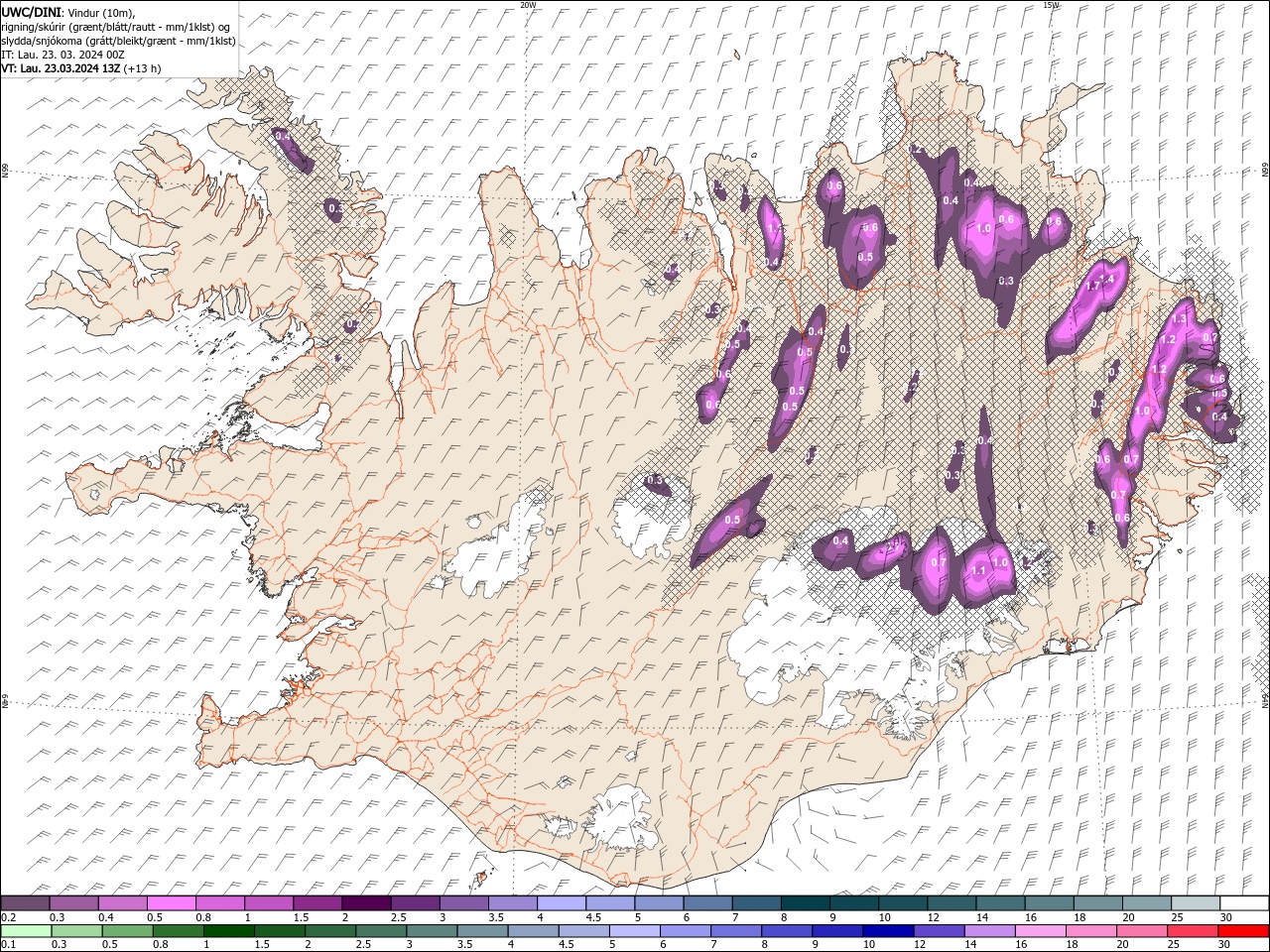Click the 'IT: Lau. 23. 03. 2024 00Z' line
The image size is (1270, 952).
coord(63,55)
